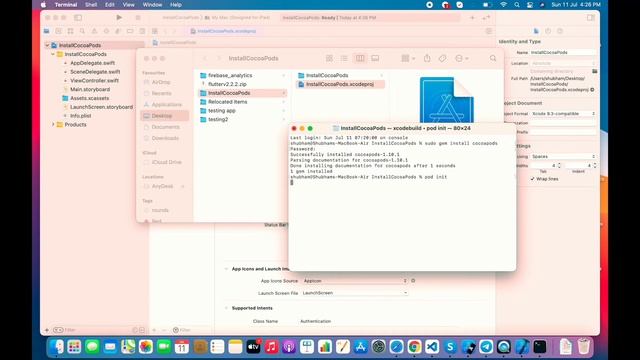Open the Window menu
Screen dimensions: 640x360
tap(152, 5)
